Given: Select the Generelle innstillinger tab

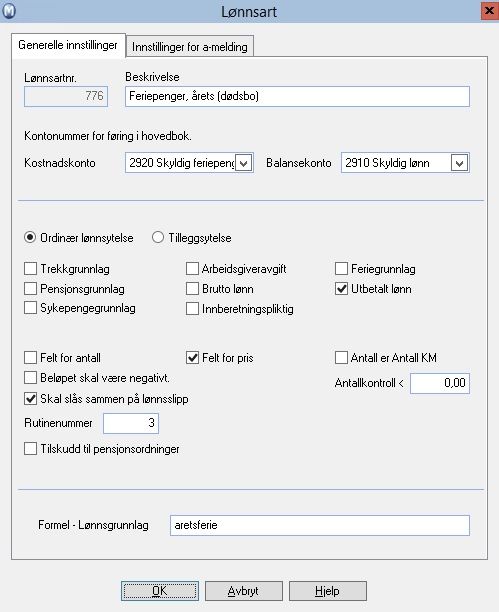Looking at the screenshot, I should coord(68,45).
